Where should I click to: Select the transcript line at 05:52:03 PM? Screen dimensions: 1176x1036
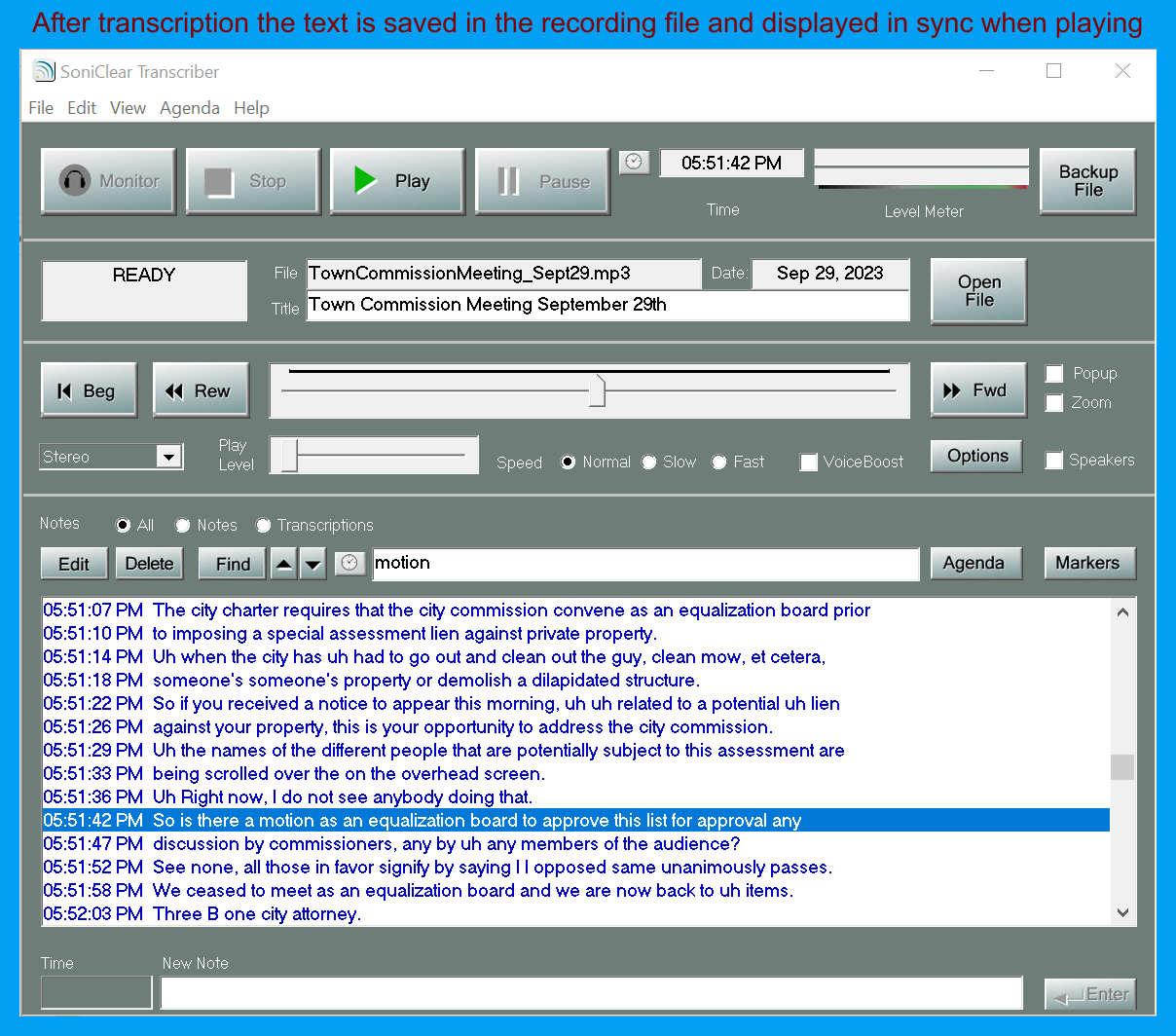tap(389, 913)
